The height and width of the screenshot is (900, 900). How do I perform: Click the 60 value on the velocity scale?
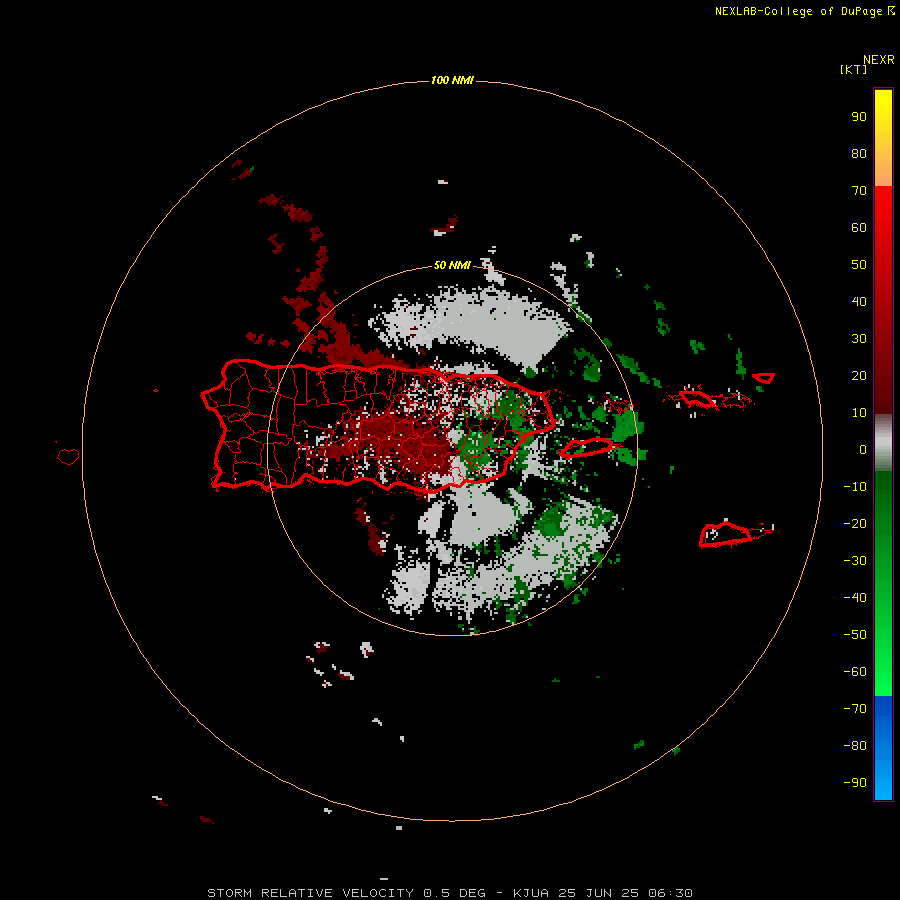tap(859, 228)
